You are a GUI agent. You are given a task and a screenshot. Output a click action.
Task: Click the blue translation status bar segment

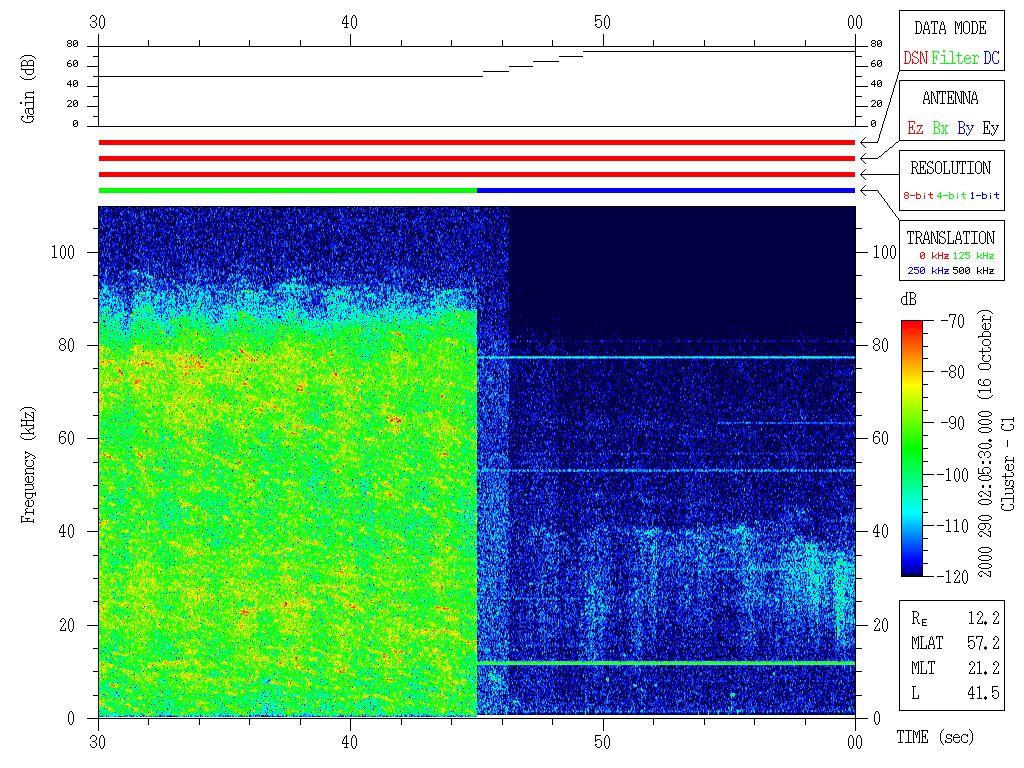tap(666, 190)
